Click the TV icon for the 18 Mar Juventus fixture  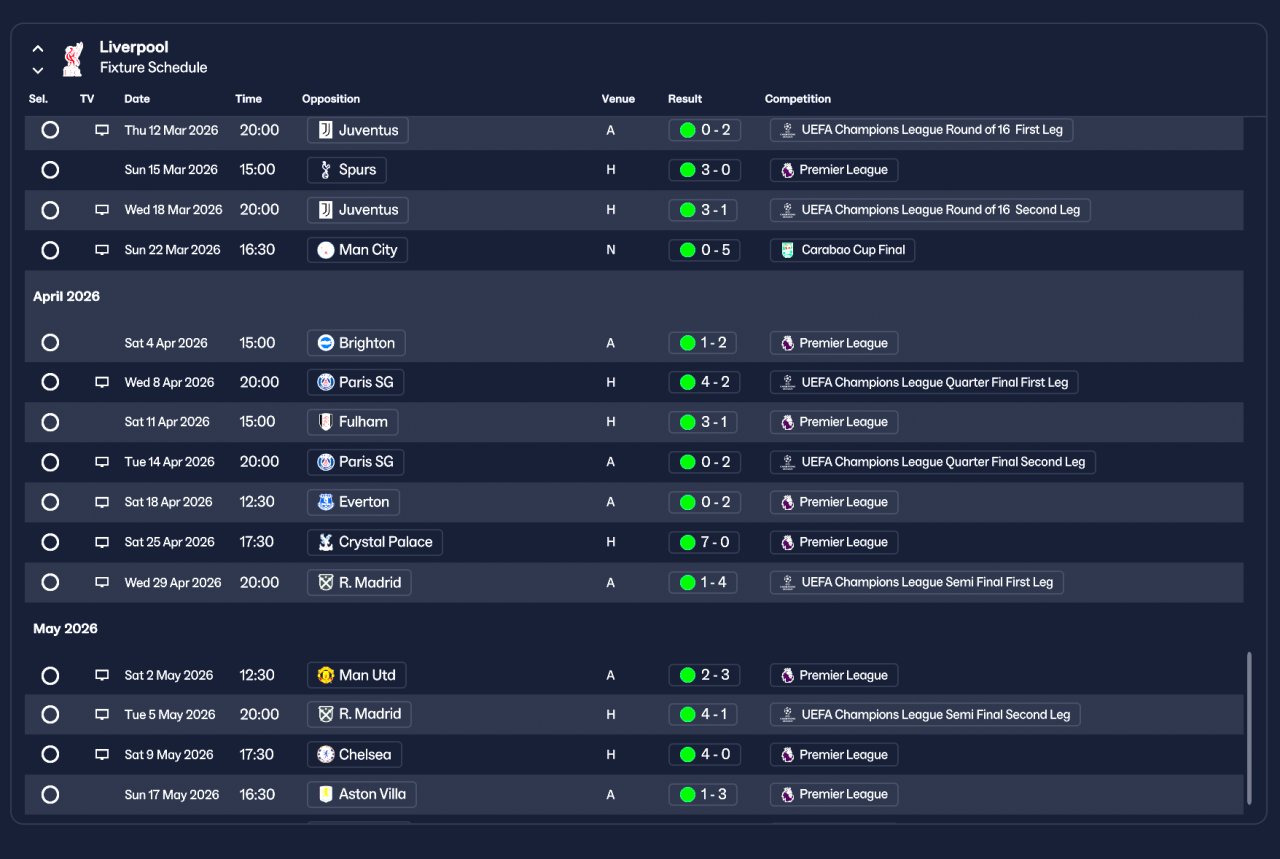coord(102,210)
